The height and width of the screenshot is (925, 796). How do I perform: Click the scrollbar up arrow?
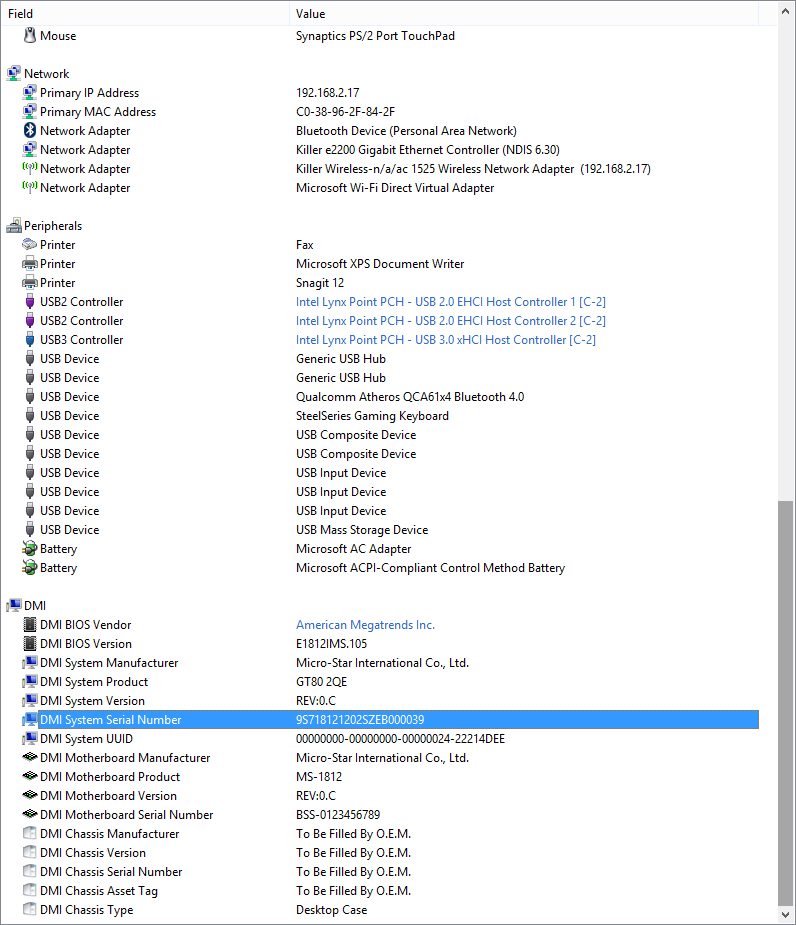[785, 11]
